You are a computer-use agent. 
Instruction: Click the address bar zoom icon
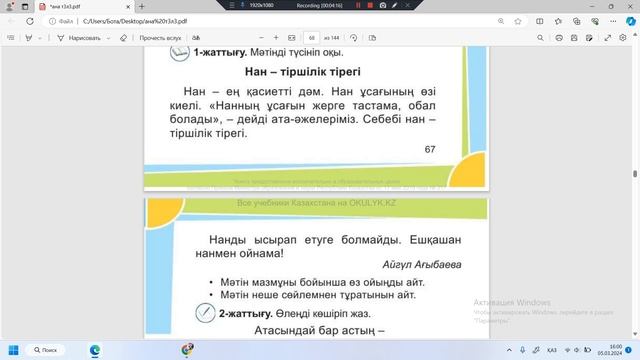[x=501, y=21]
